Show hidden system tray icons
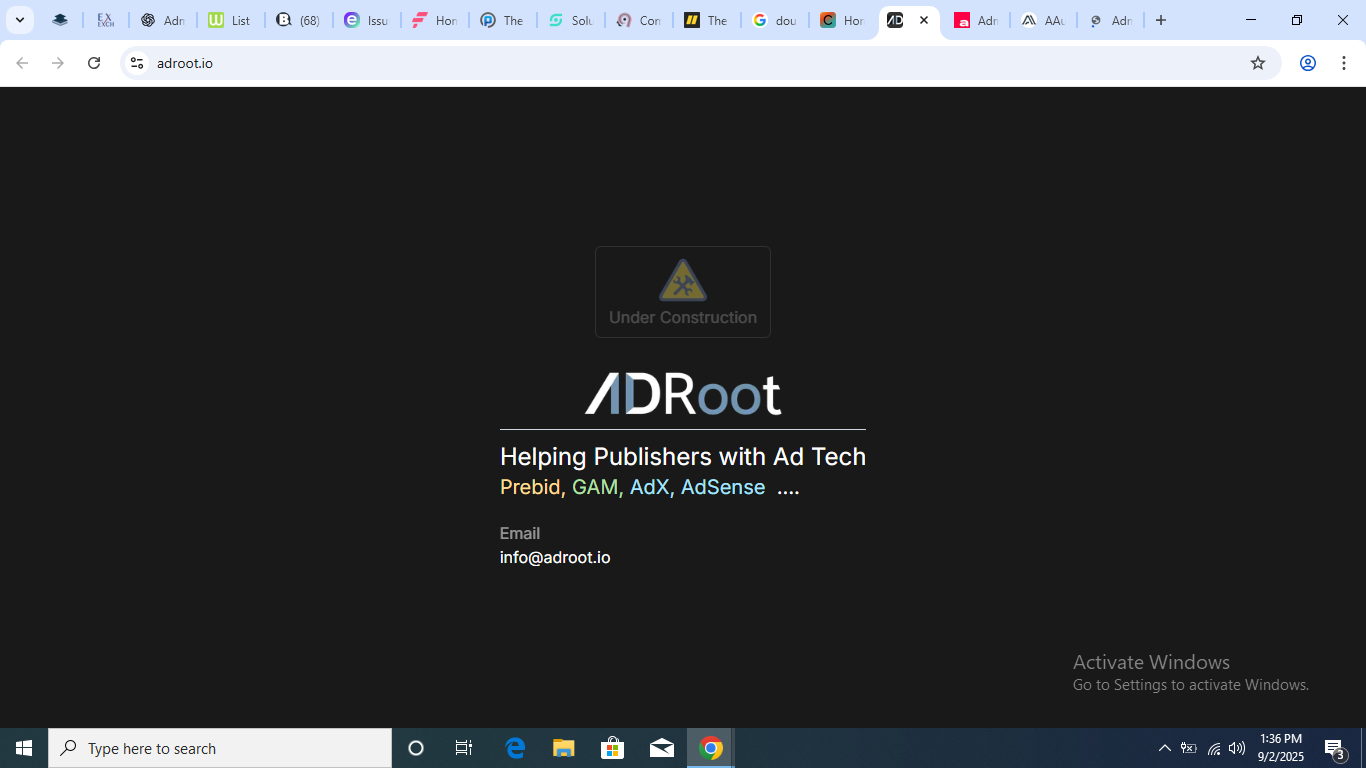Viewport: 1366px width, 768px height. (1165, 748)
